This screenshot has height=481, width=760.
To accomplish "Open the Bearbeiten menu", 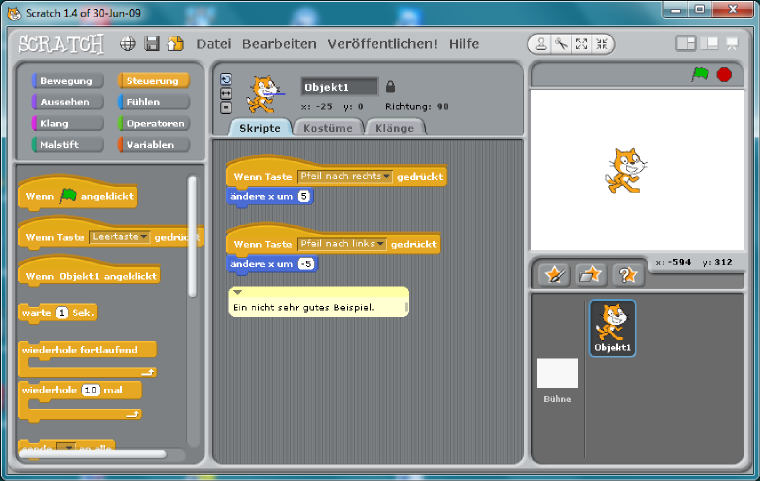I will click(279, 44).
